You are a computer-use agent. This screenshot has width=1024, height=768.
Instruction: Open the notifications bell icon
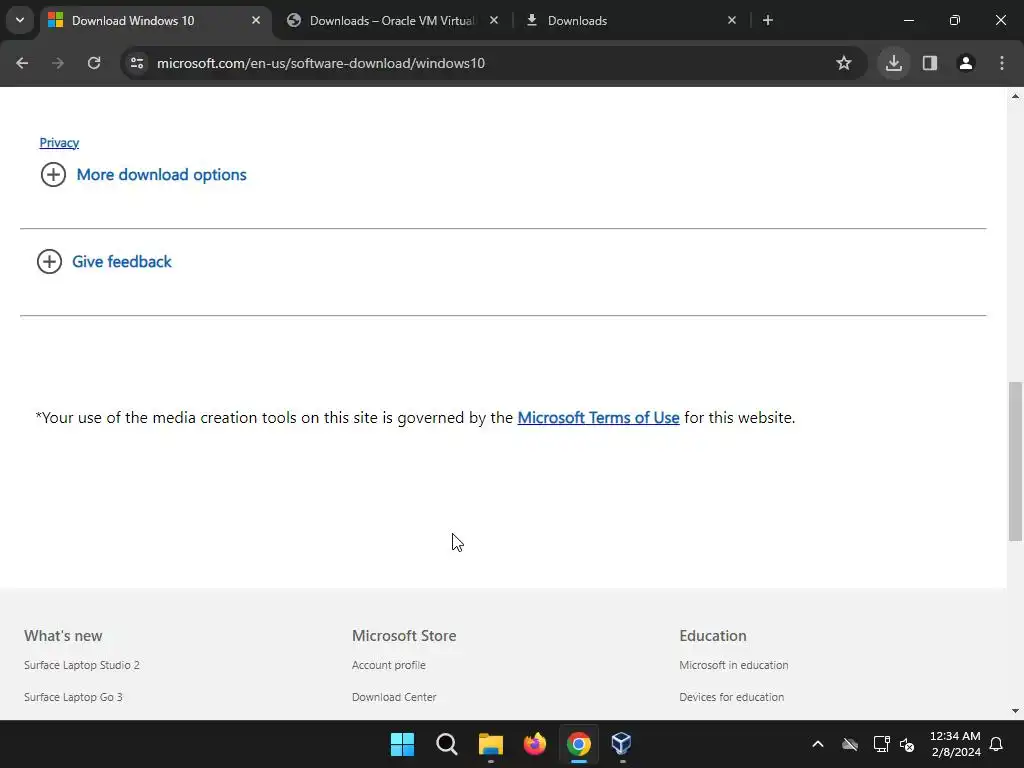(x=997, y=744)
